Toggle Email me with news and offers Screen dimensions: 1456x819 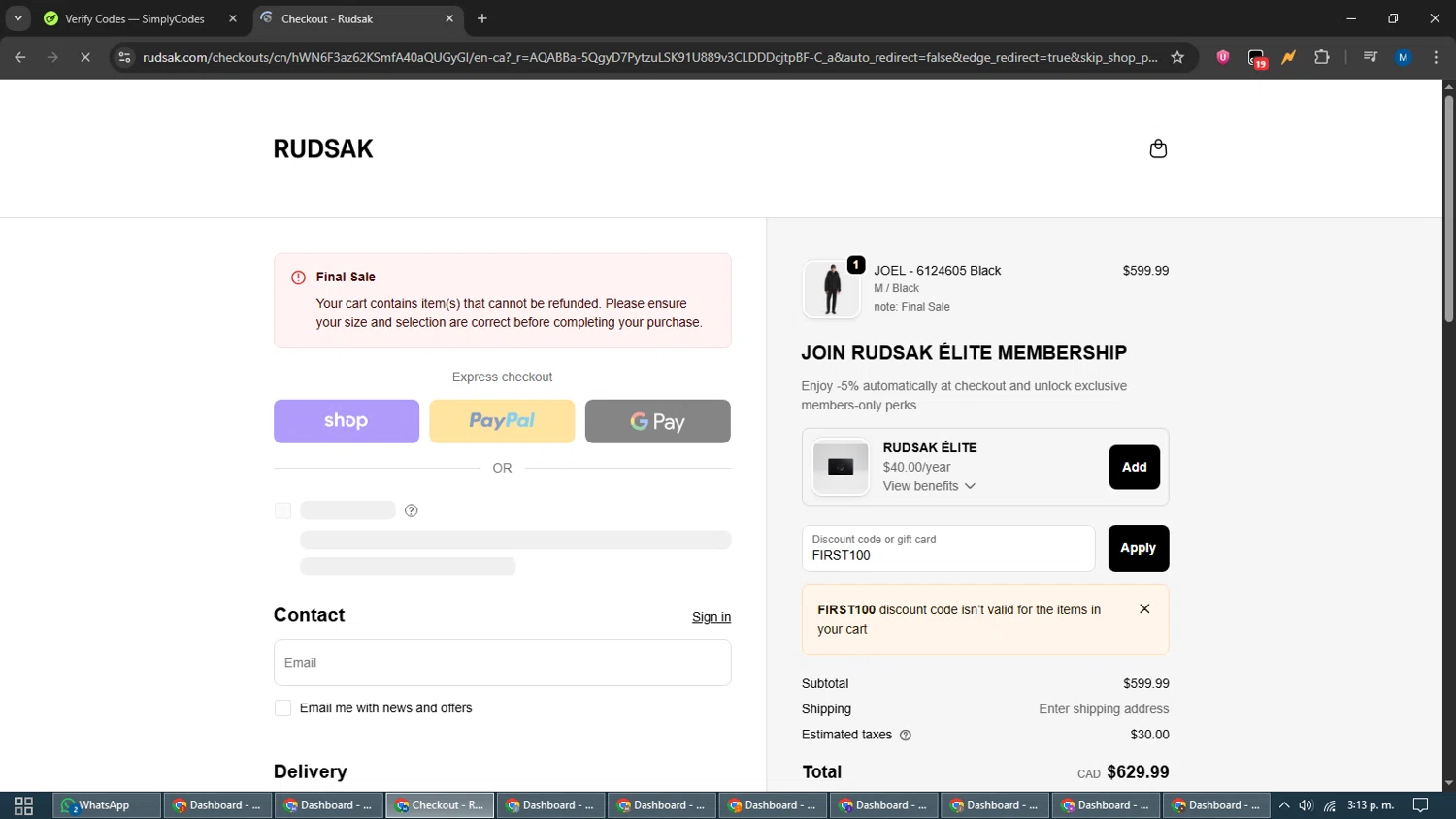[x=282, y=708]
